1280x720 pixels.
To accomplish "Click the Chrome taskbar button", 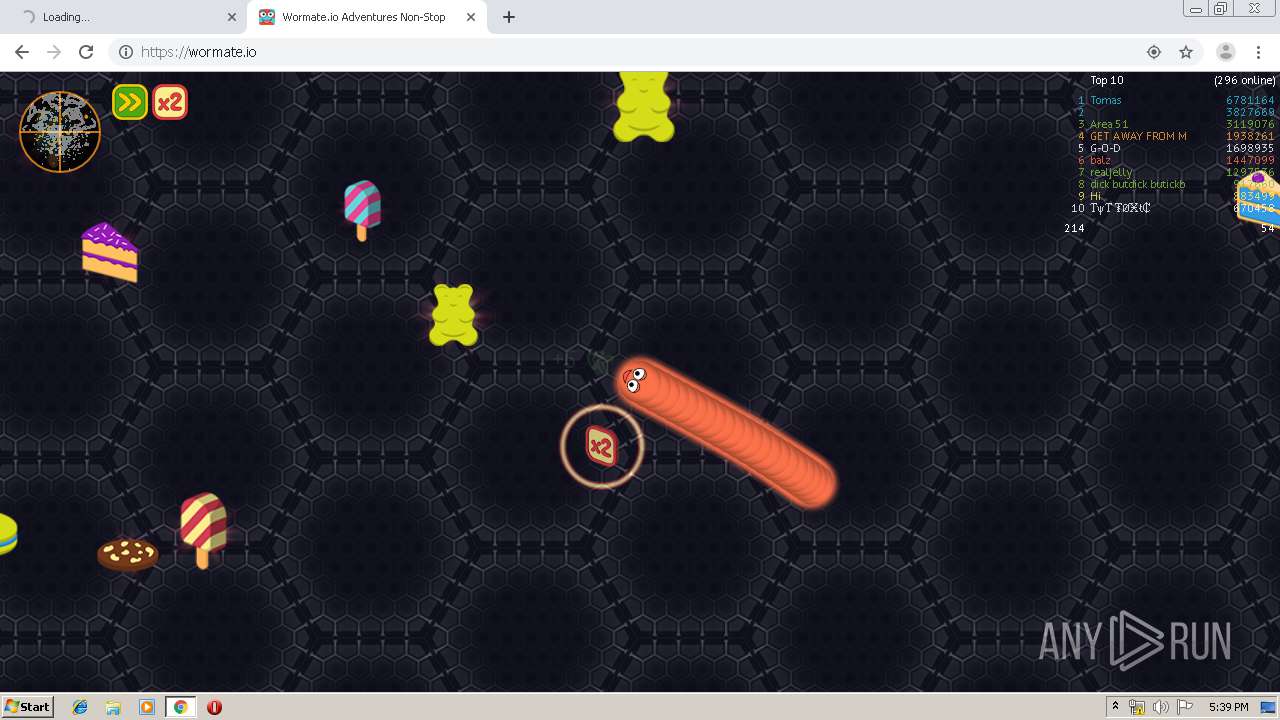I will coord(180,707).
